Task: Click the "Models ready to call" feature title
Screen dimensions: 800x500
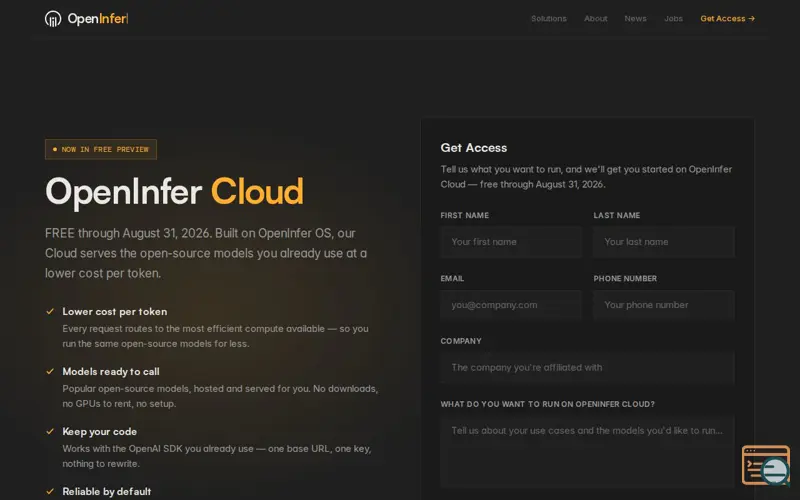Action: coord(111,371)
